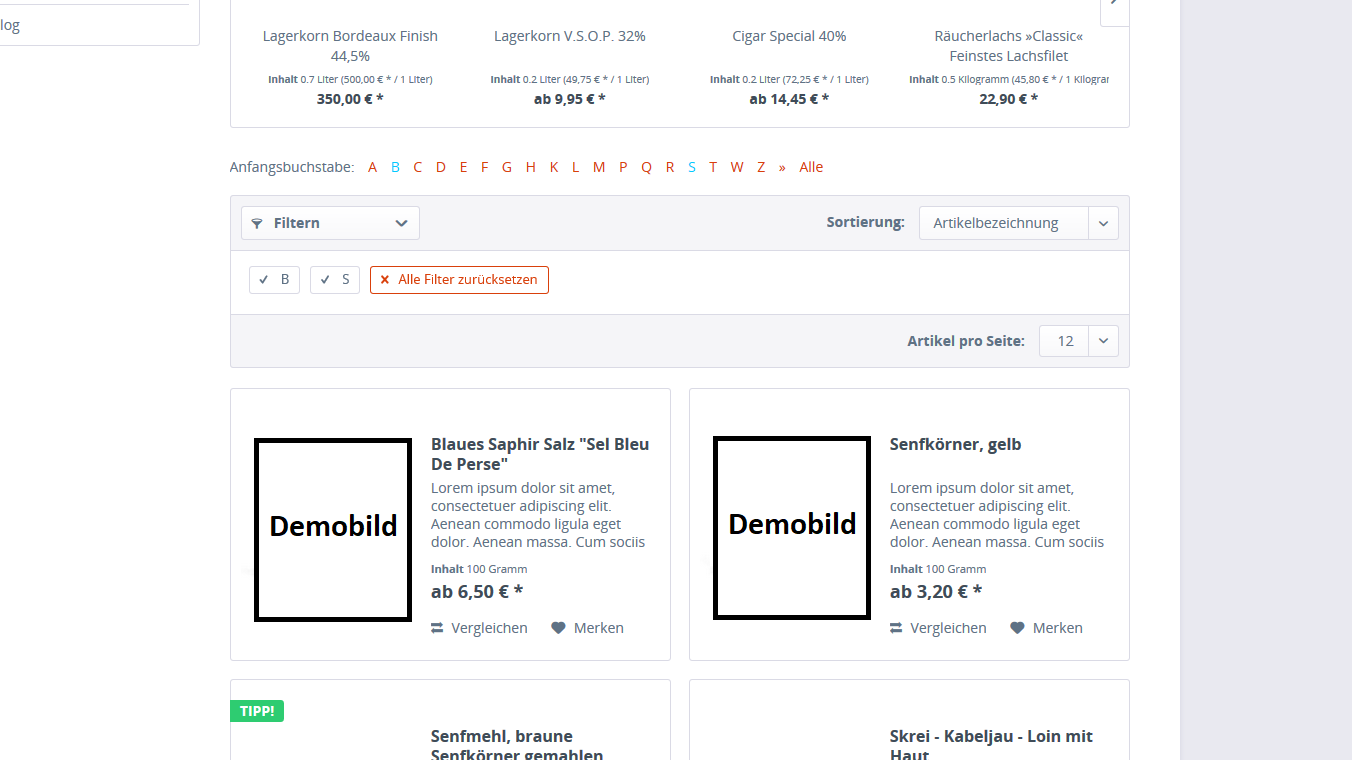This screenshot has width=1352, height=760.
Task: Filter by starting letter L
Action: (575, 167)
